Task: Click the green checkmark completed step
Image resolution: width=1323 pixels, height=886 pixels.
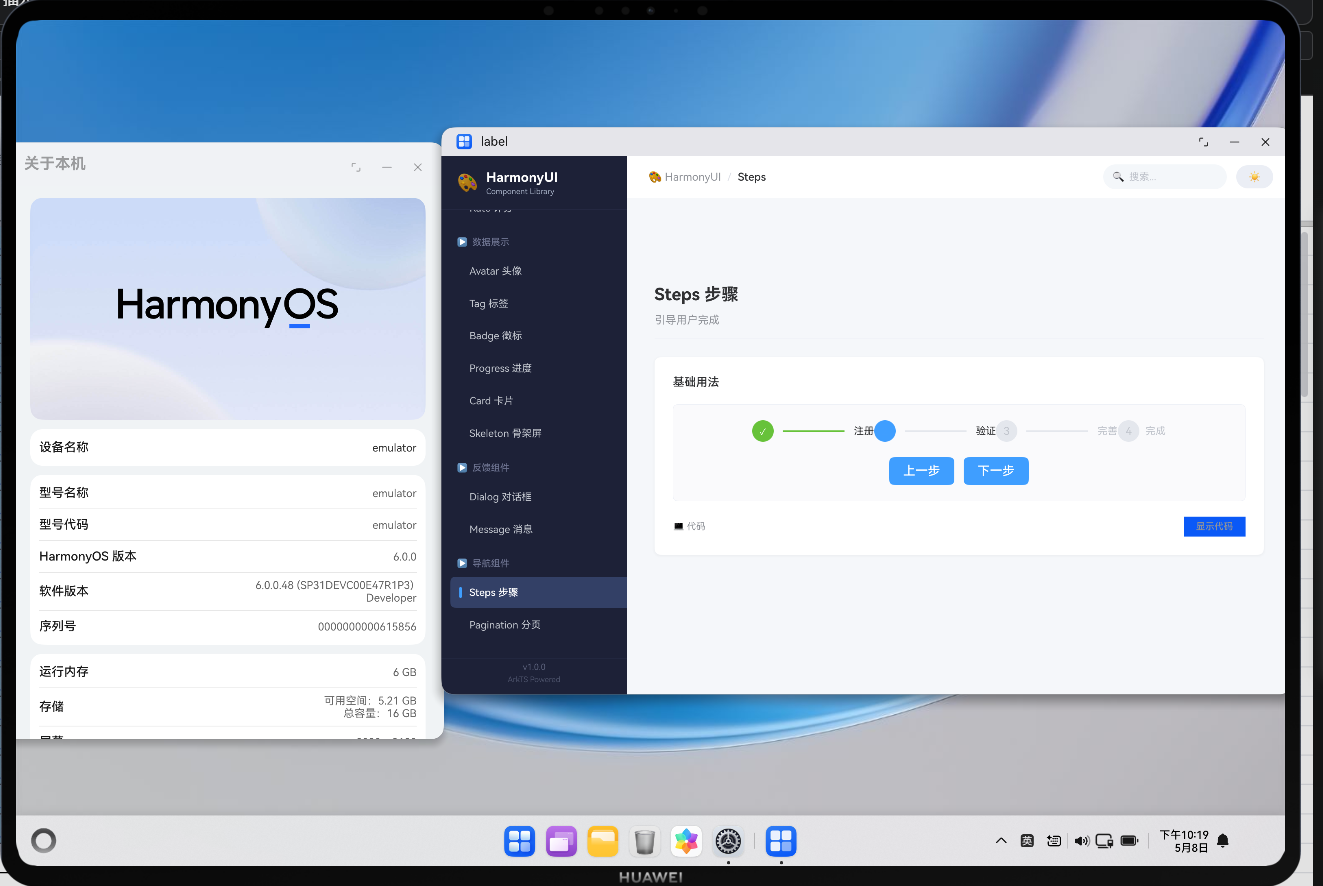Action: tap(763, 431)
